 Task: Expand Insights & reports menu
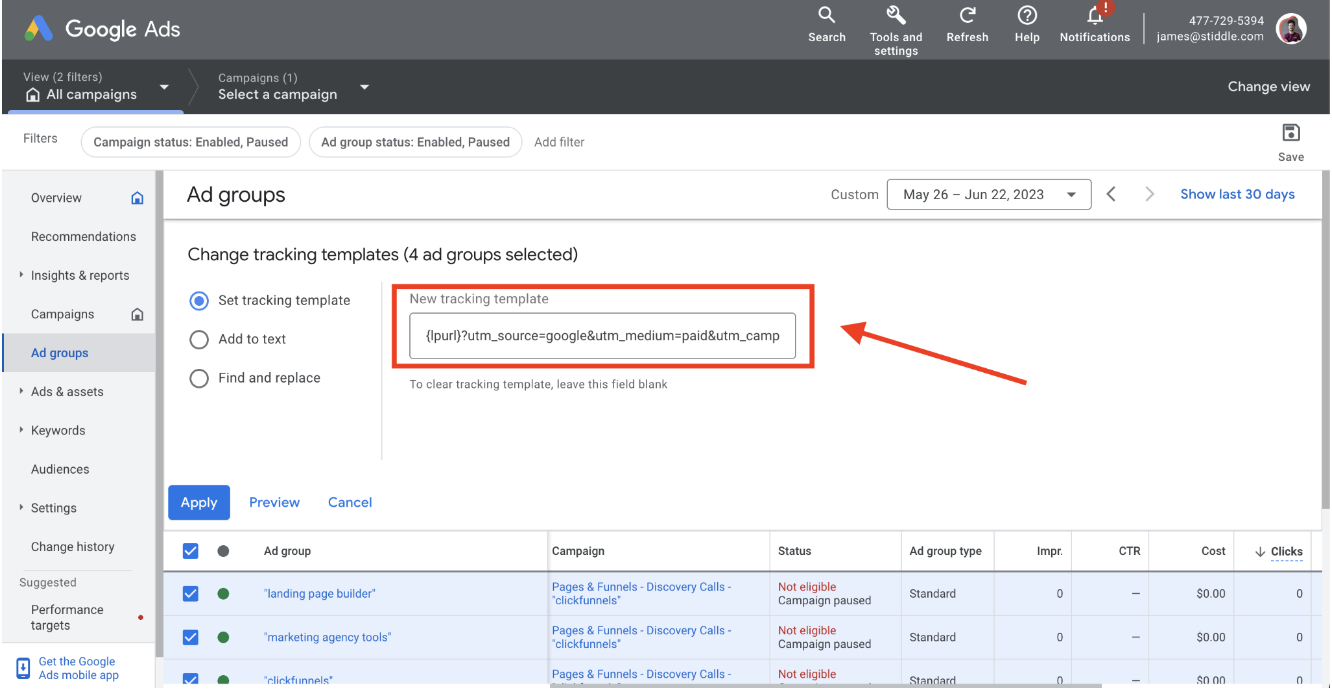pos(21,275)
